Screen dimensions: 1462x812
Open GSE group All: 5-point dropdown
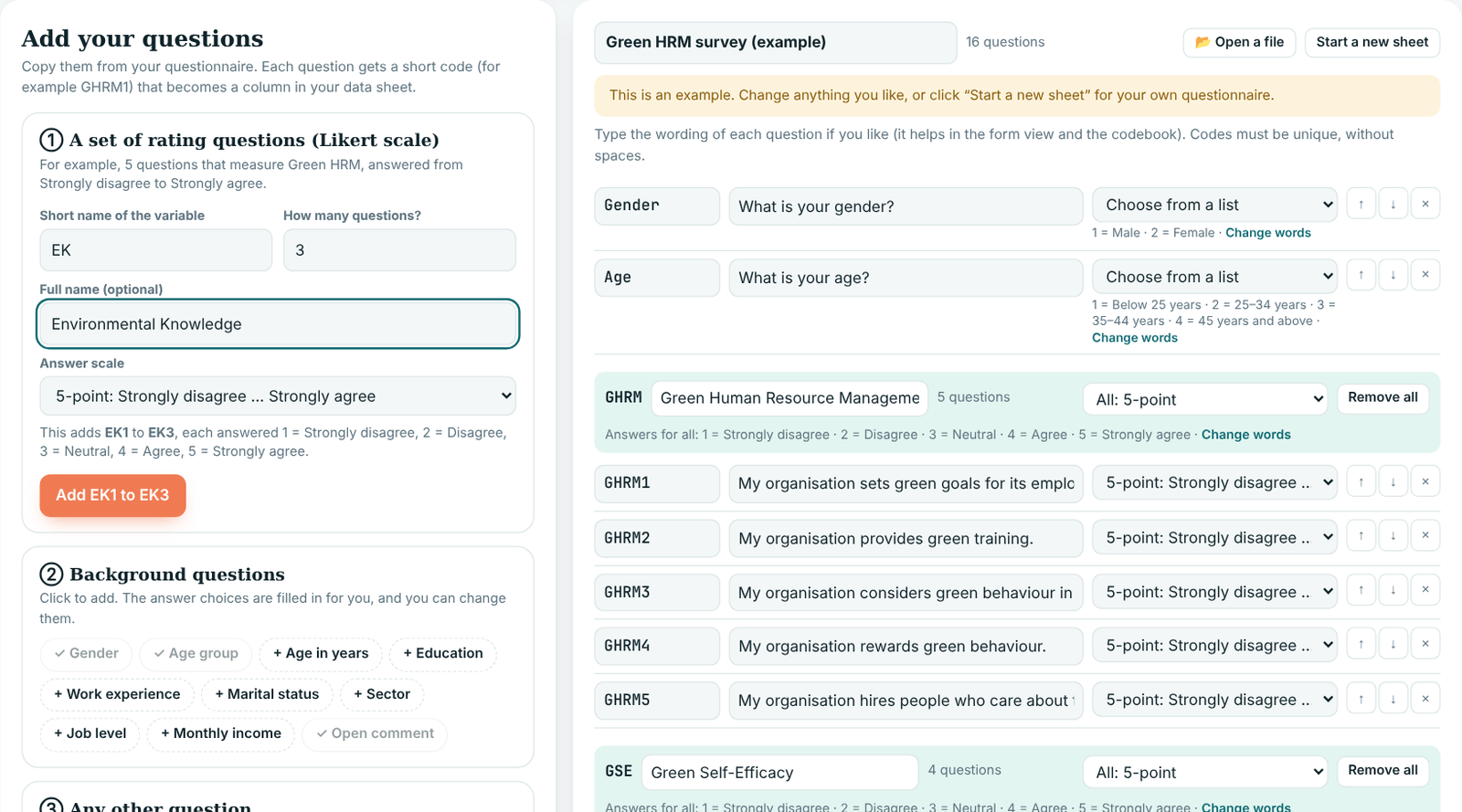tap(1205, 773)
